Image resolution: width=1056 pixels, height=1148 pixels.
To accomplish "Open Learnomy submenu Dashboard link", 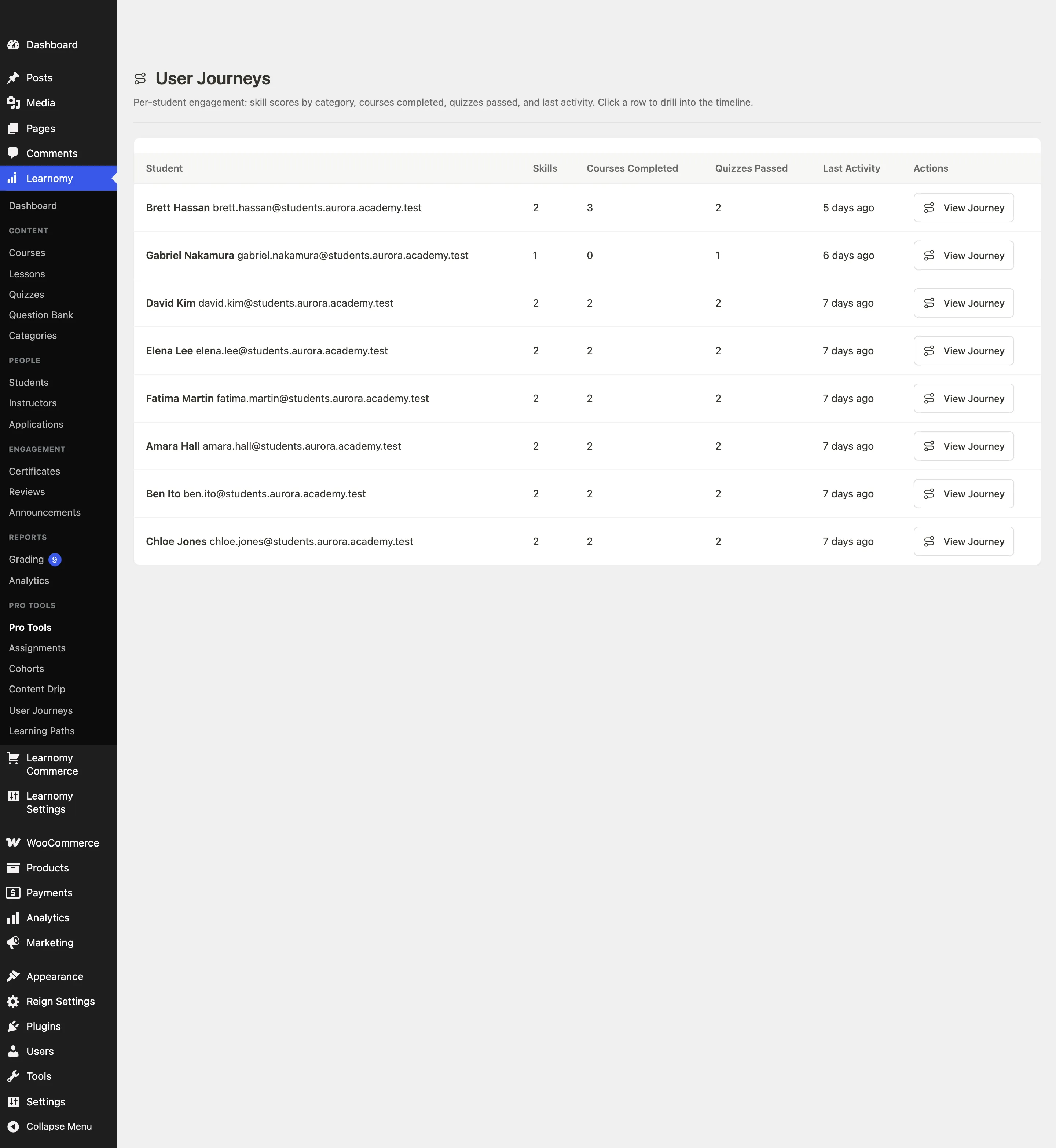I will (x=33, y=206).
